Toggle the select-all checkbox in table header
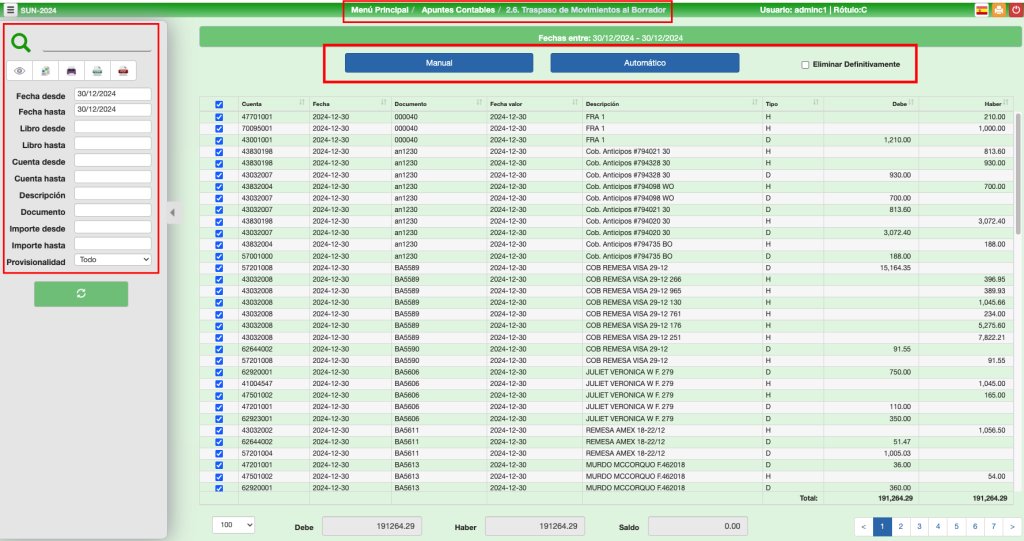 point(219,104)
